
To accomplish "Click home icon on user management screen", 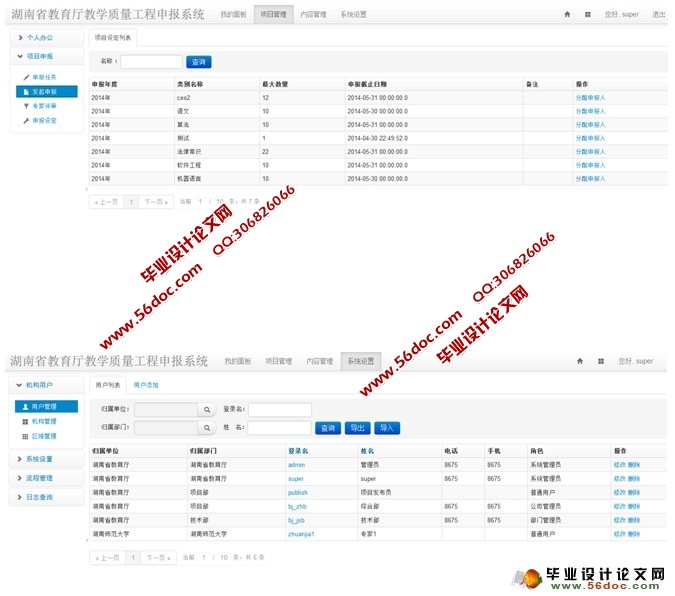I will tap(580, 361).
